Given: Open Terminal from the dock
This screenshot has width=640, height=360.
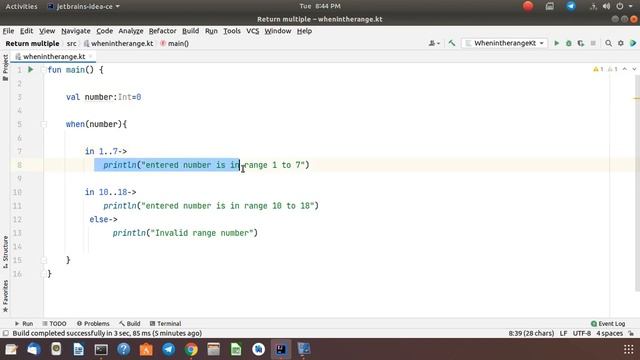Looking at the screenshot, I should (x=101, y=349).
